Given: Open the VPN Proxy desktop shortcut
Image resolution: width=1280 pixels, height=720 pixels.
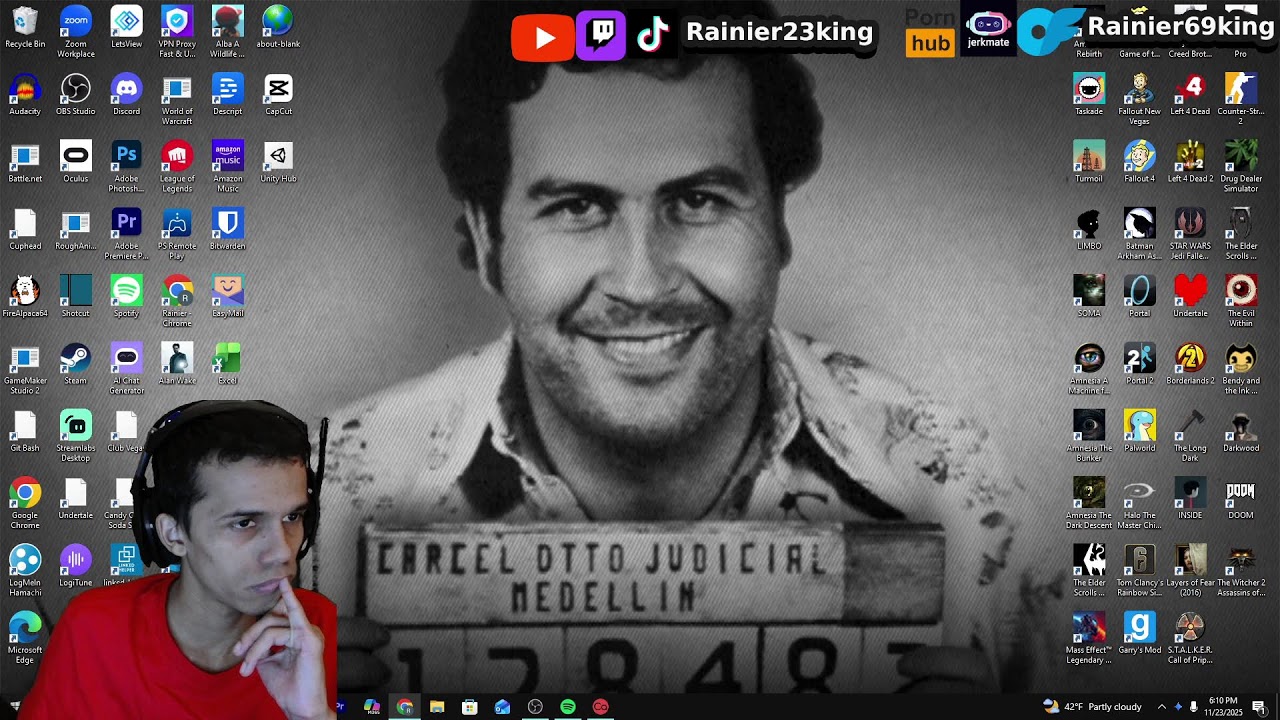Looking at the screenshot, I should click(x=177, y=31).
